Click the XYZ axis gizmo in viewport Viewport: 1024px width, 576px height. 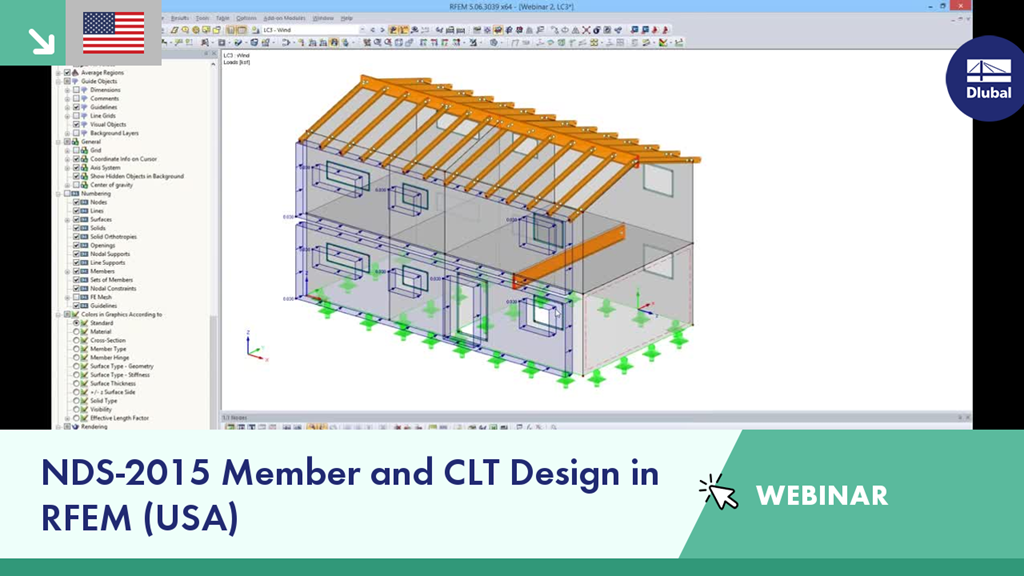pos(255,347)
